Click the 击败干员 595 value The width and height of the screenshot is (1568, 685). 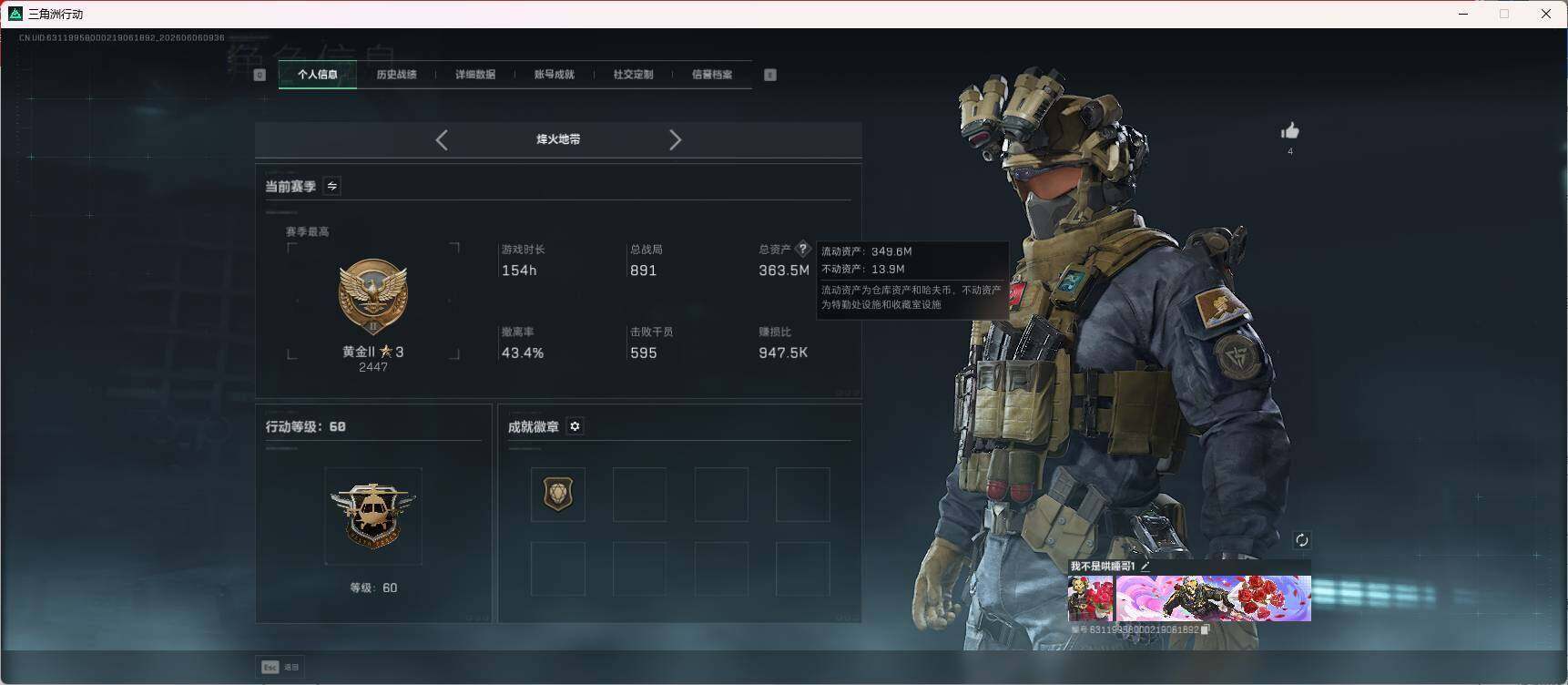tap(643, 353)
